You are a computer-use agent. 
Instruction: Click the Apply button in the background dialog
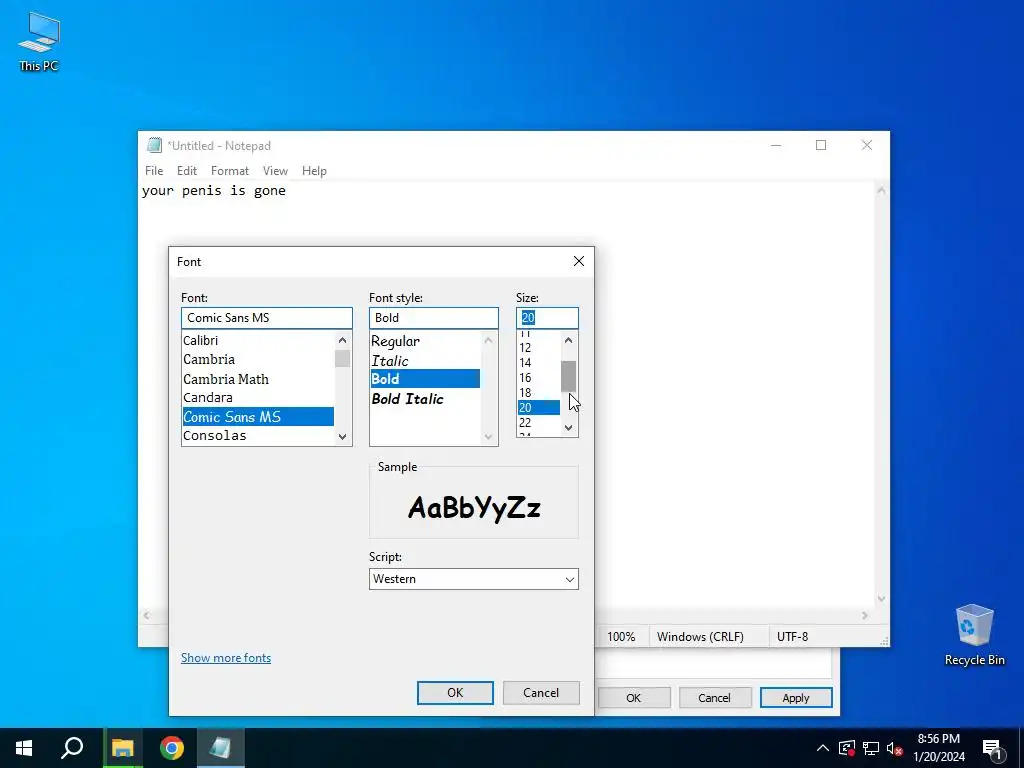coord(796,697)
